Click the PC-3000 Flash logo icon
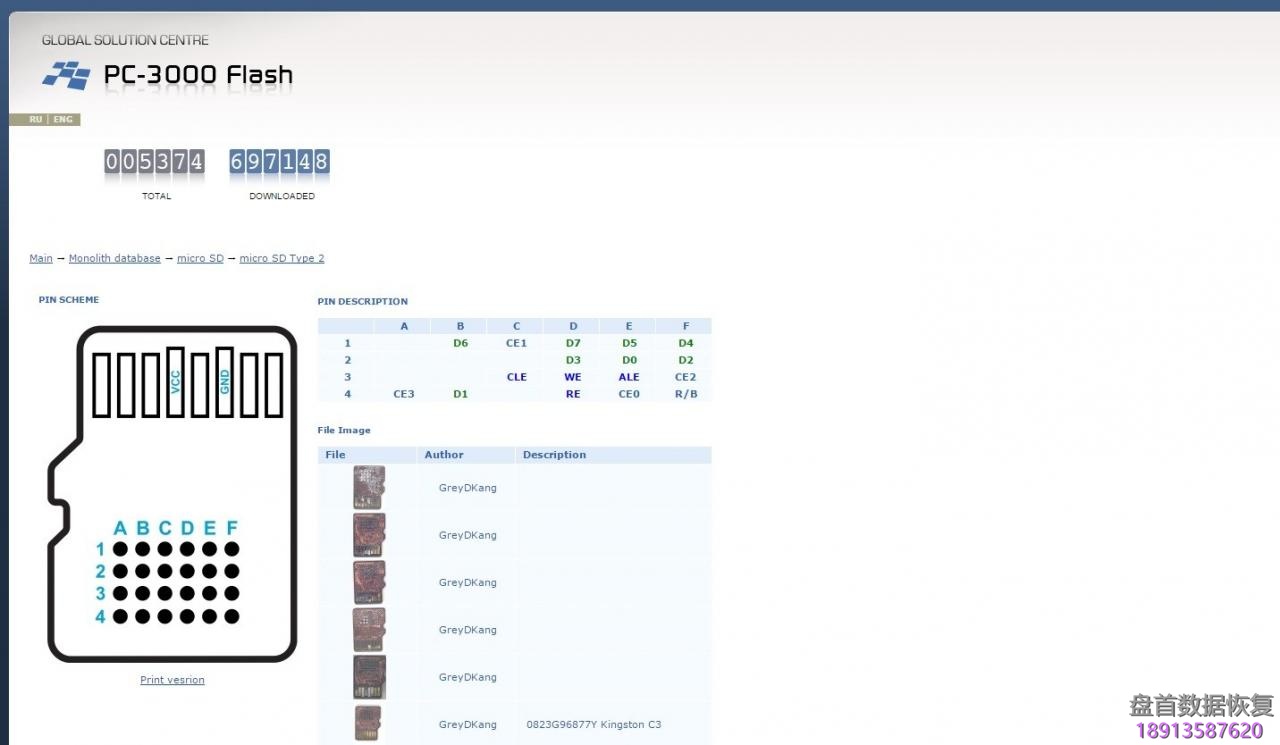The height and width of the screenshot is (745, 1280). tap(66, 75)
